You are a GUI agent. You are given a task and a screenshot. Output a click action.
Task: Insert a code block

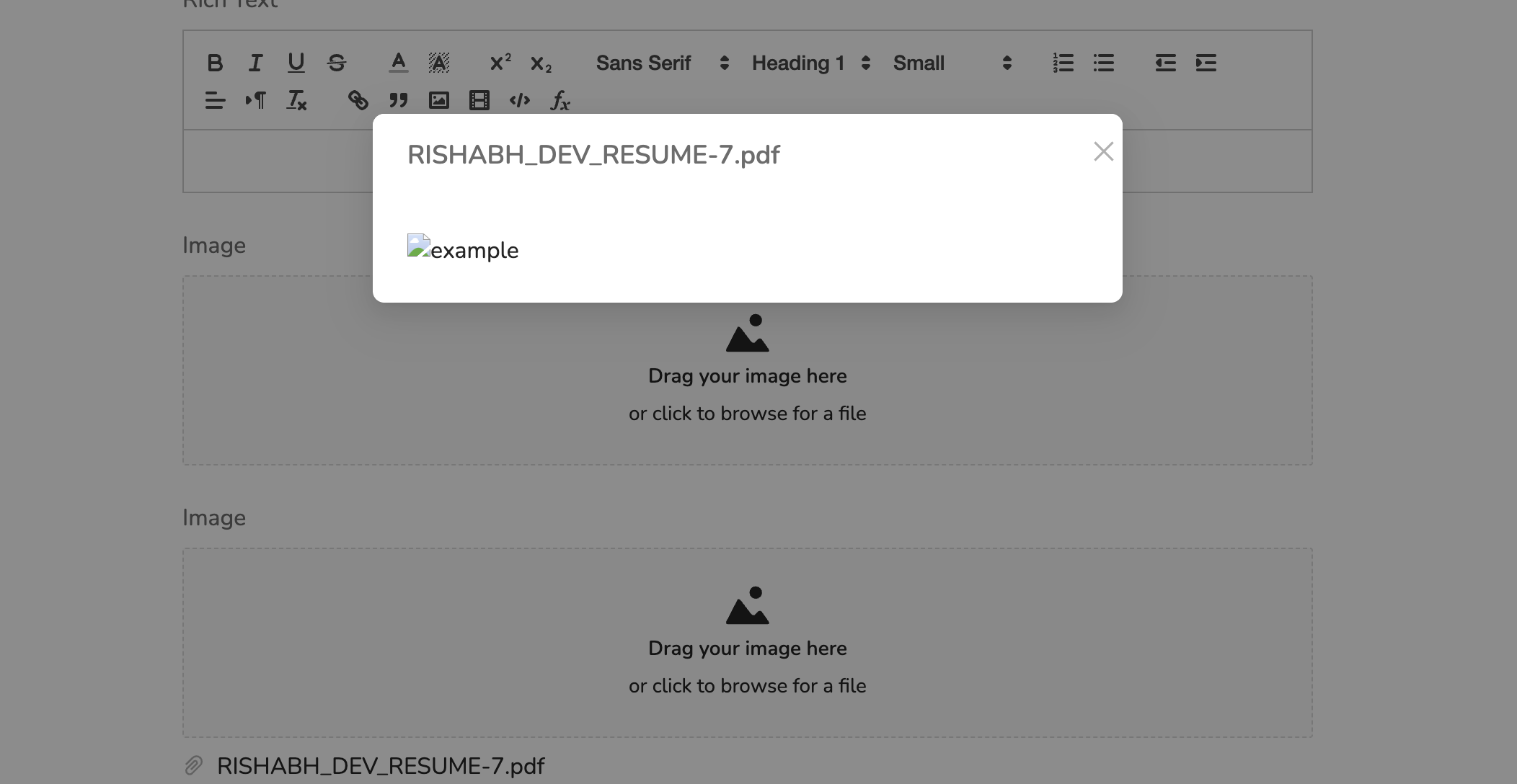pos(519,100)
